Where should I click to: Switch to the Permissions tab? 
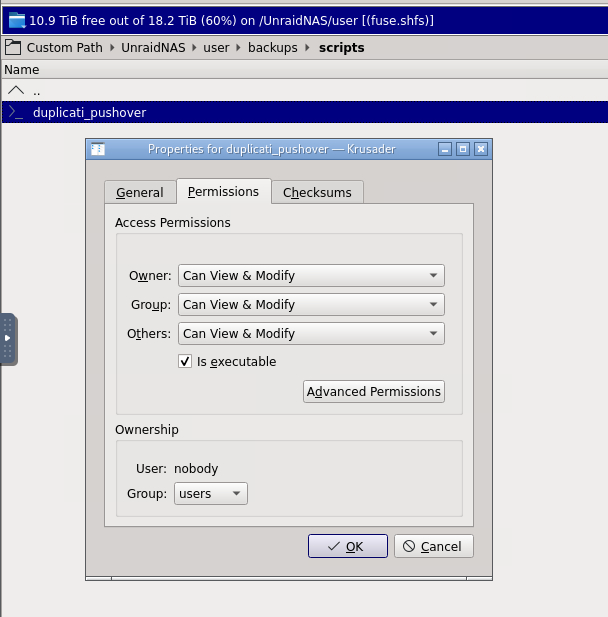click(x=224, y=192)
